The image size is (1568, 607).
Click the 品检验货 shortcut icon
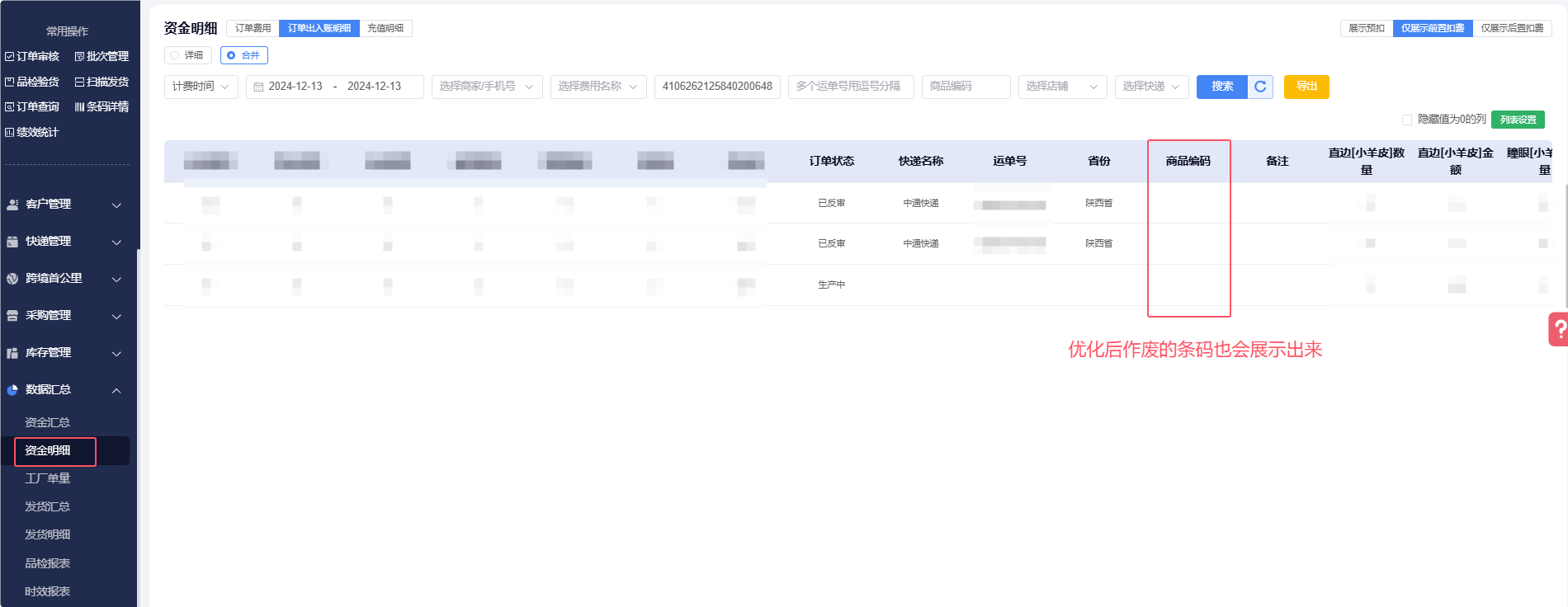pos(10,82)
